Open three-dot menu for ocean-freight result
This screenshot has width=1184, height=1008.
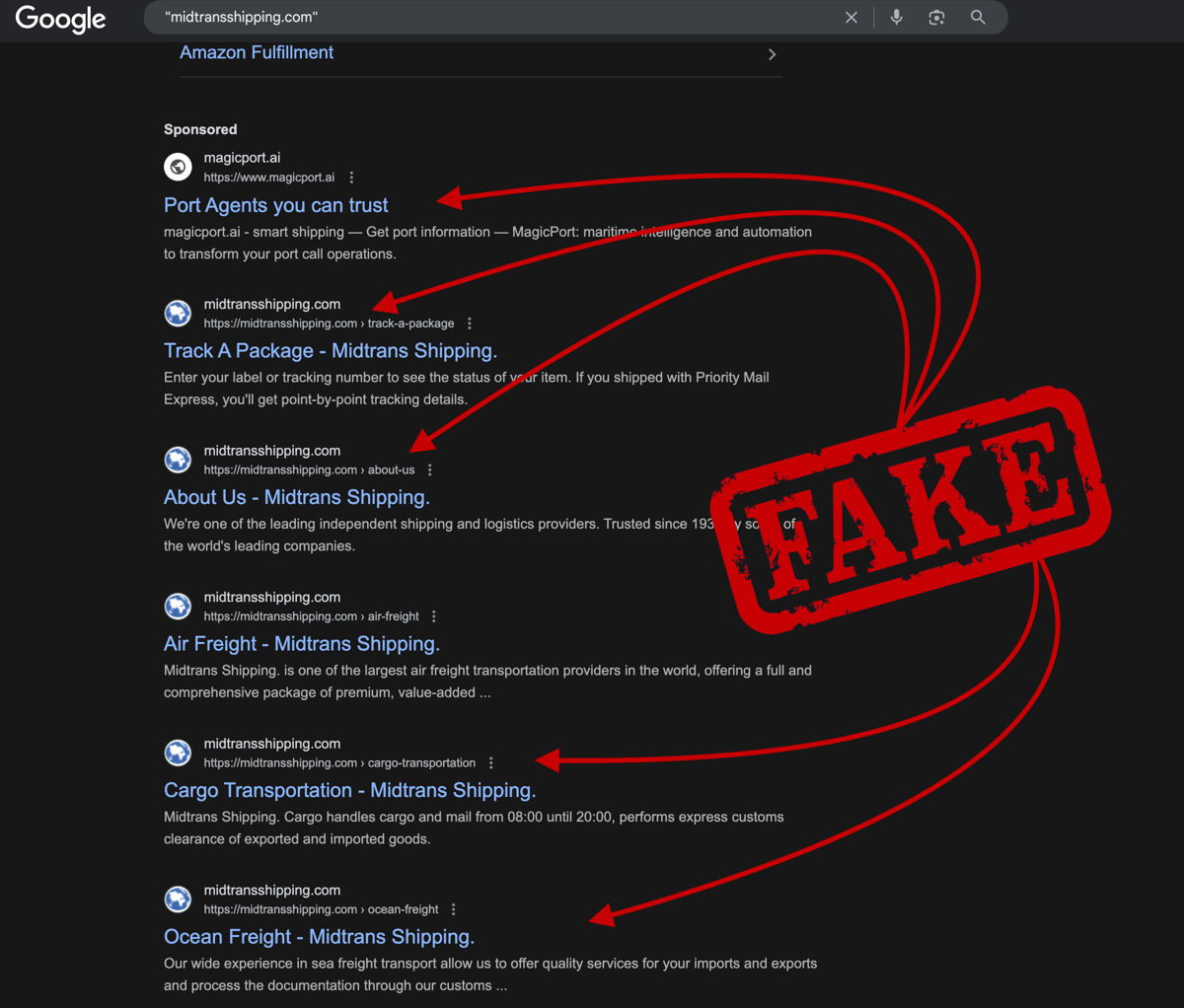454,909
